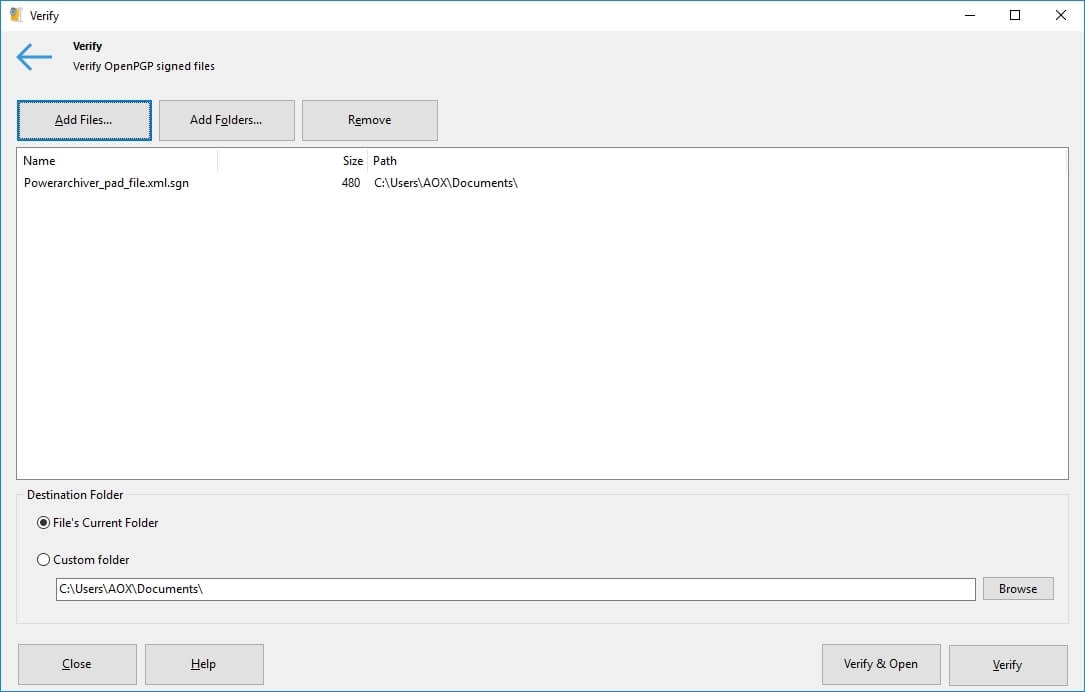Select the File's Current Folder radio option
This screenshot has width=1085, height=692.
coord(43,523)
